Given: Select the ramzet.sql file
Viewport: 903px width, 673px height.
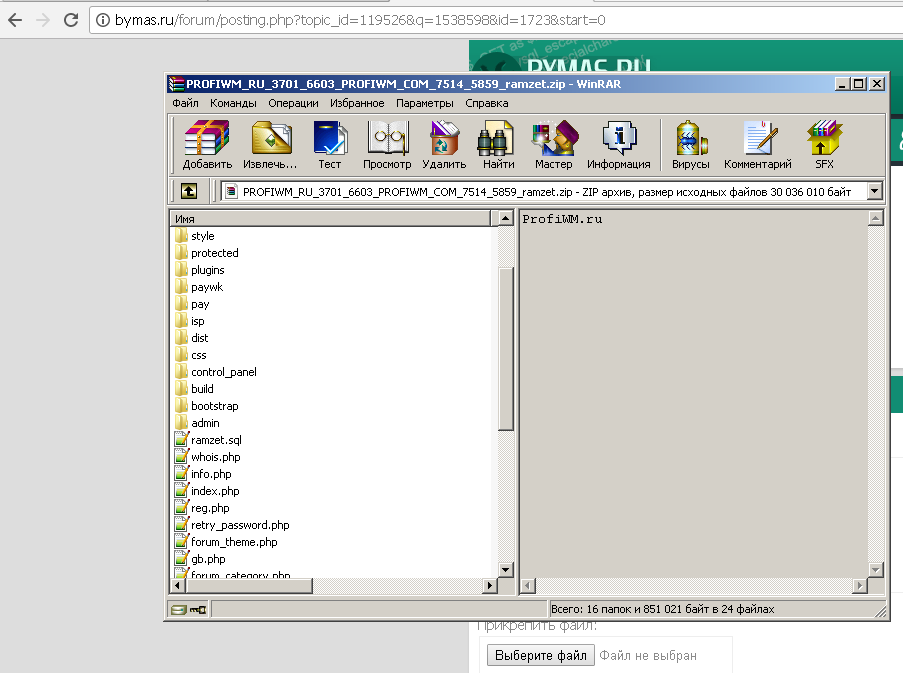Looking at the screenshot, I should pos(216,440).
